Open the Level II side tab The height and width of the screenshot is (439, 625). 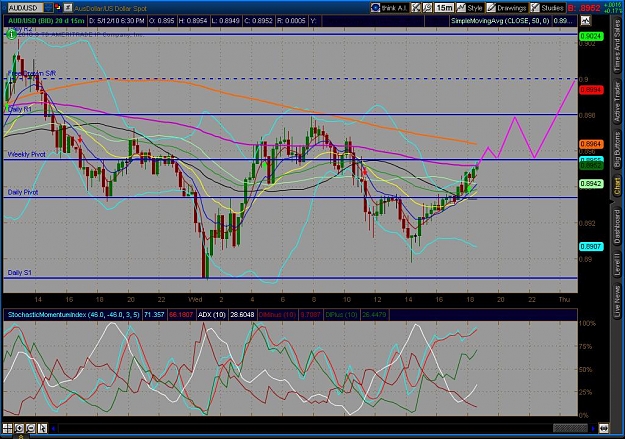(x=617, y=264)
